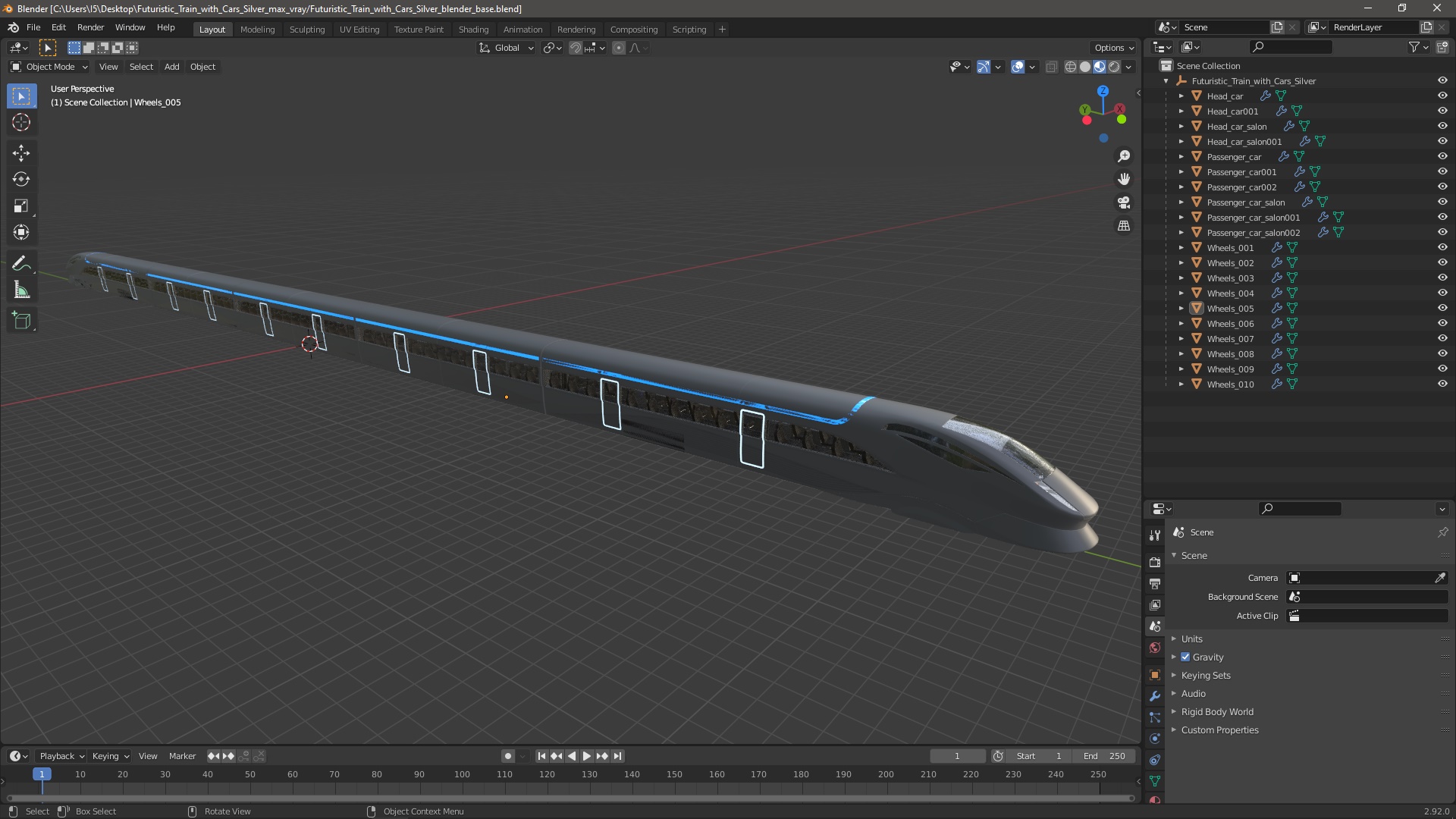Select the Rotate tool
The image size is (1456, 819).
click(x=21, y=180)
